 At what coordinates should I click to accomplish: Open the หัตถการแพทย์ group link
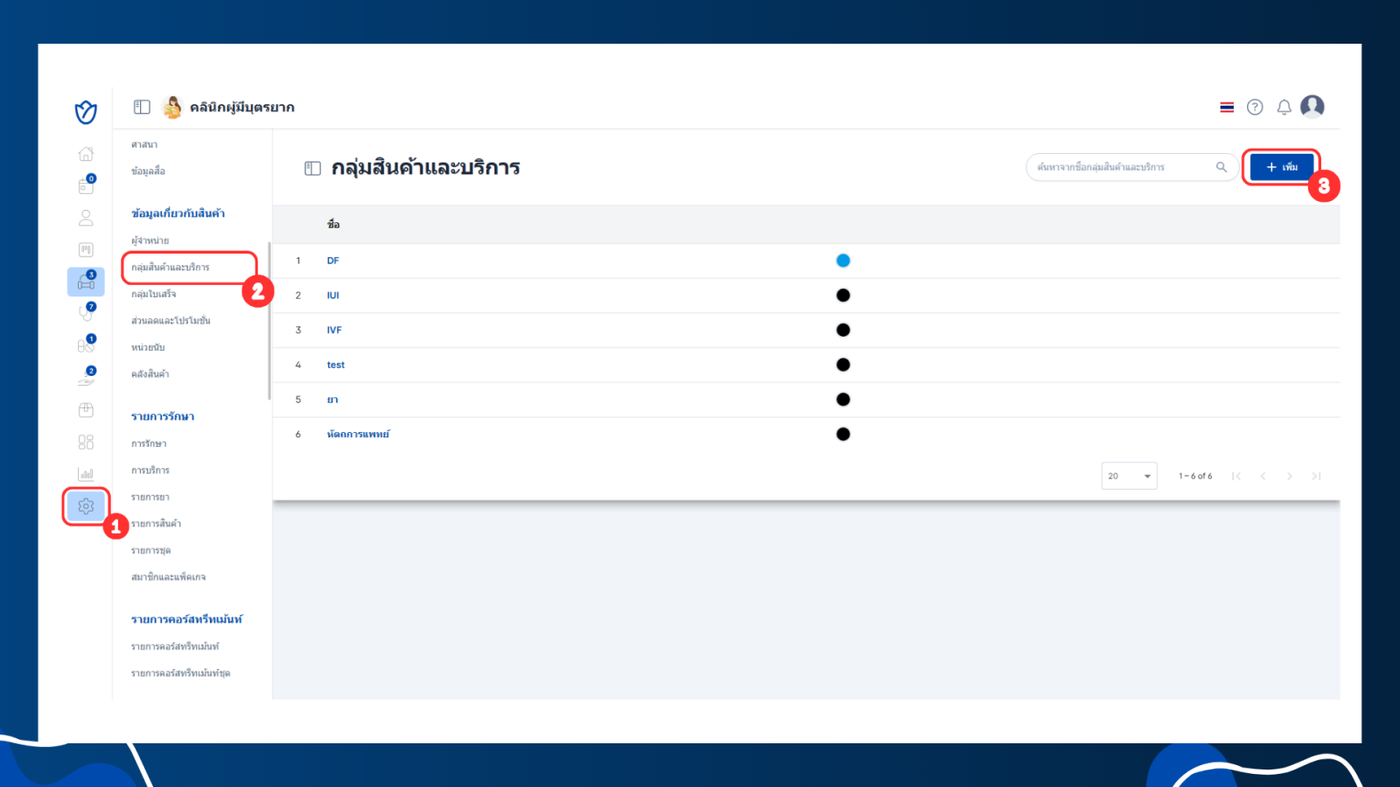click(x=358, y=435)
